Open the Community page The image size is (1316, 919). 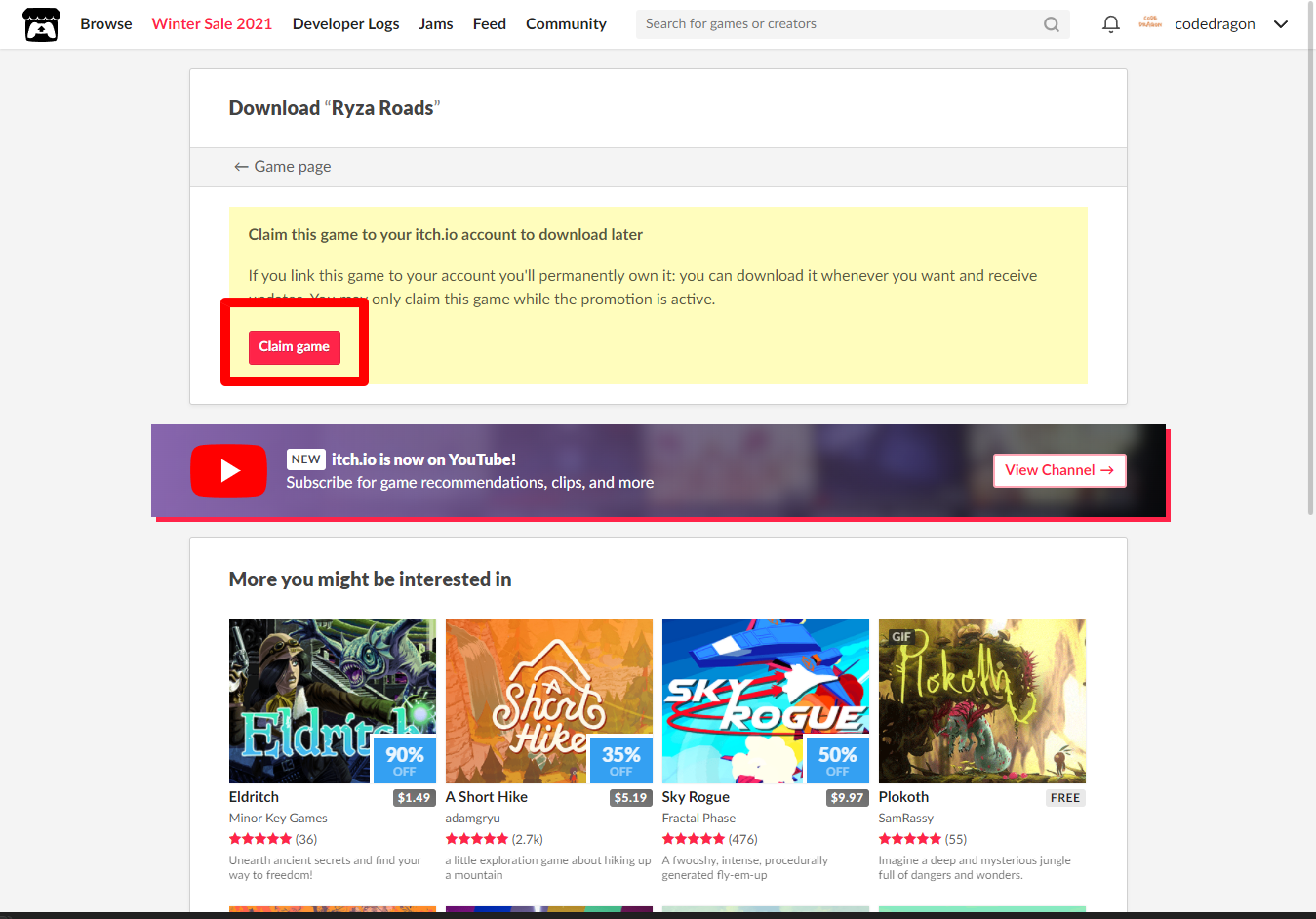566,23
